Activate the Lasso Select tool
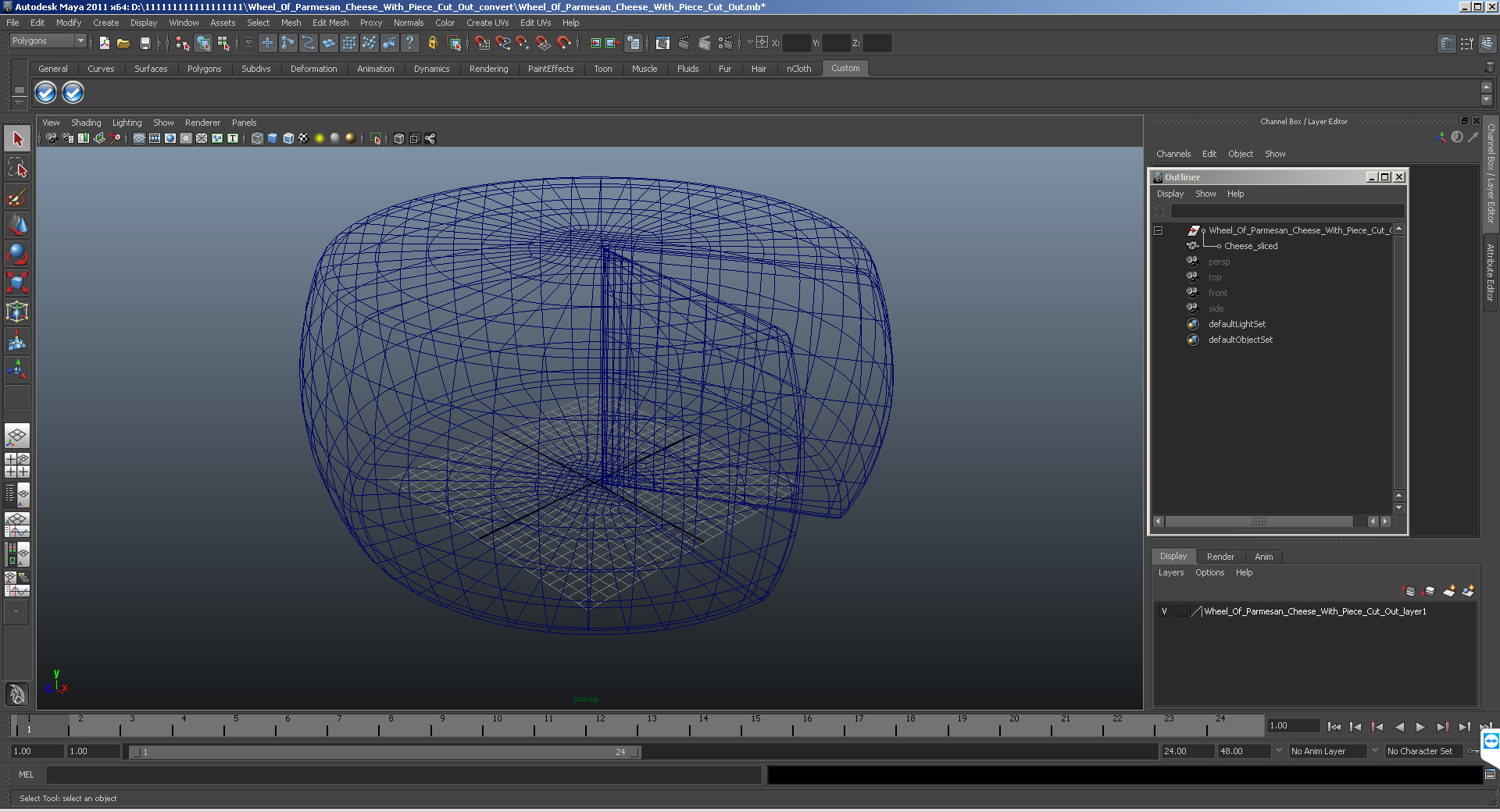 point(17,168)
